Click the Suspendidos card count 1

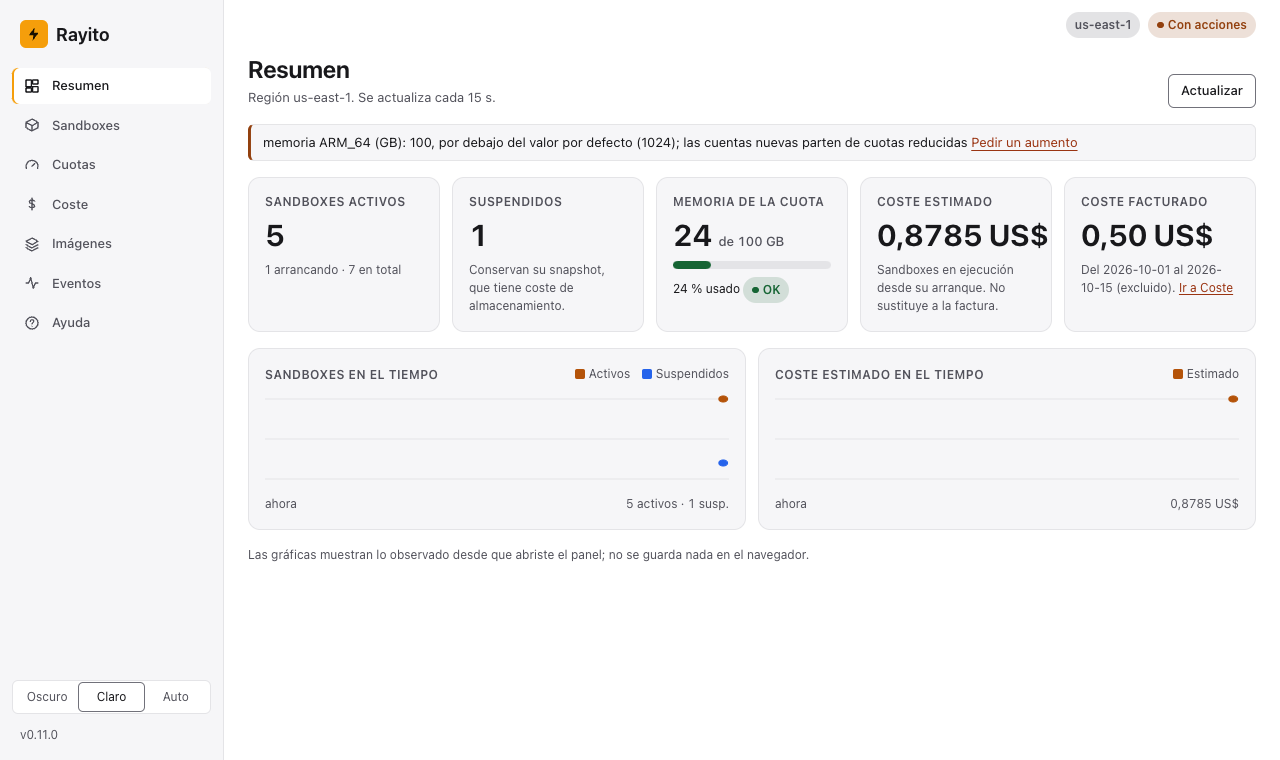pyautogui.click(x=478, y=236)
